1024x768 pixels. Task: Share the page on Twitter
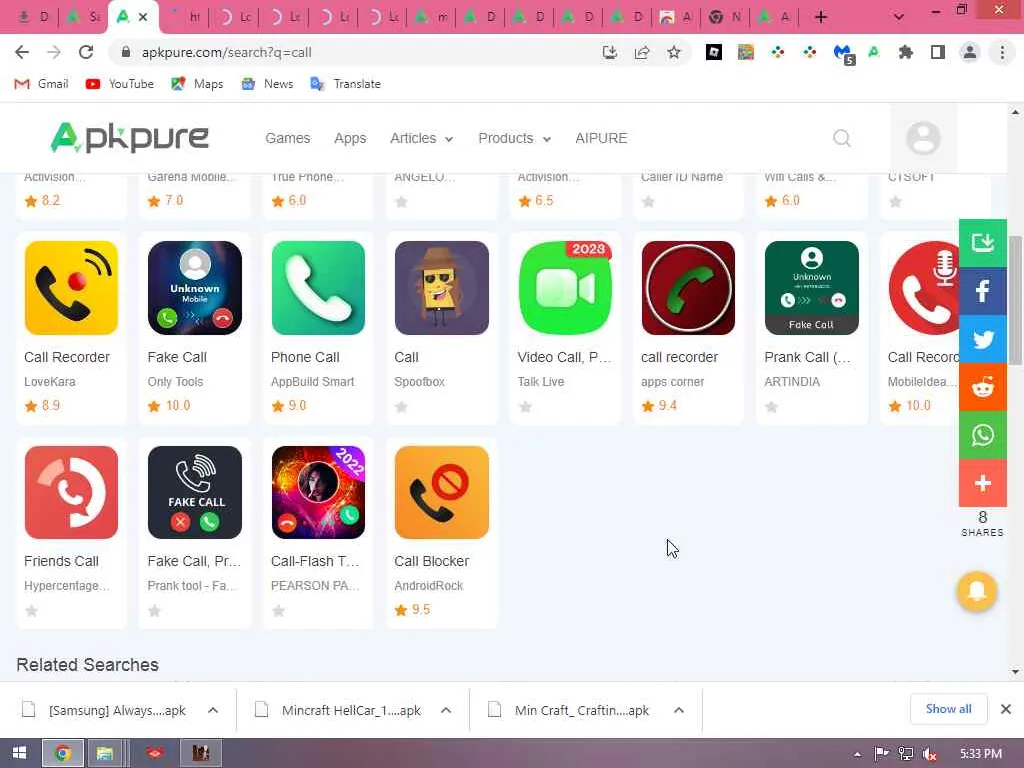(983, 340)
